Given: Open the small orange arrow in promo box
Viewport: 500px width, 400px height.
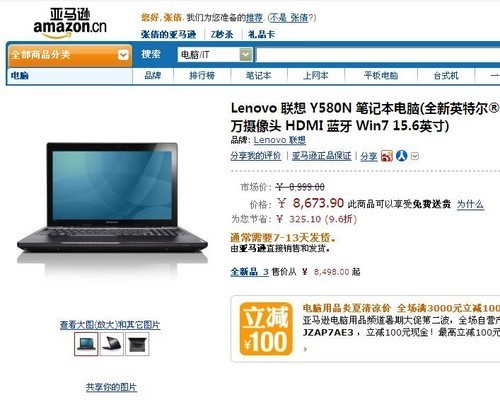Looking at the screenshot, I should [305, 349].
